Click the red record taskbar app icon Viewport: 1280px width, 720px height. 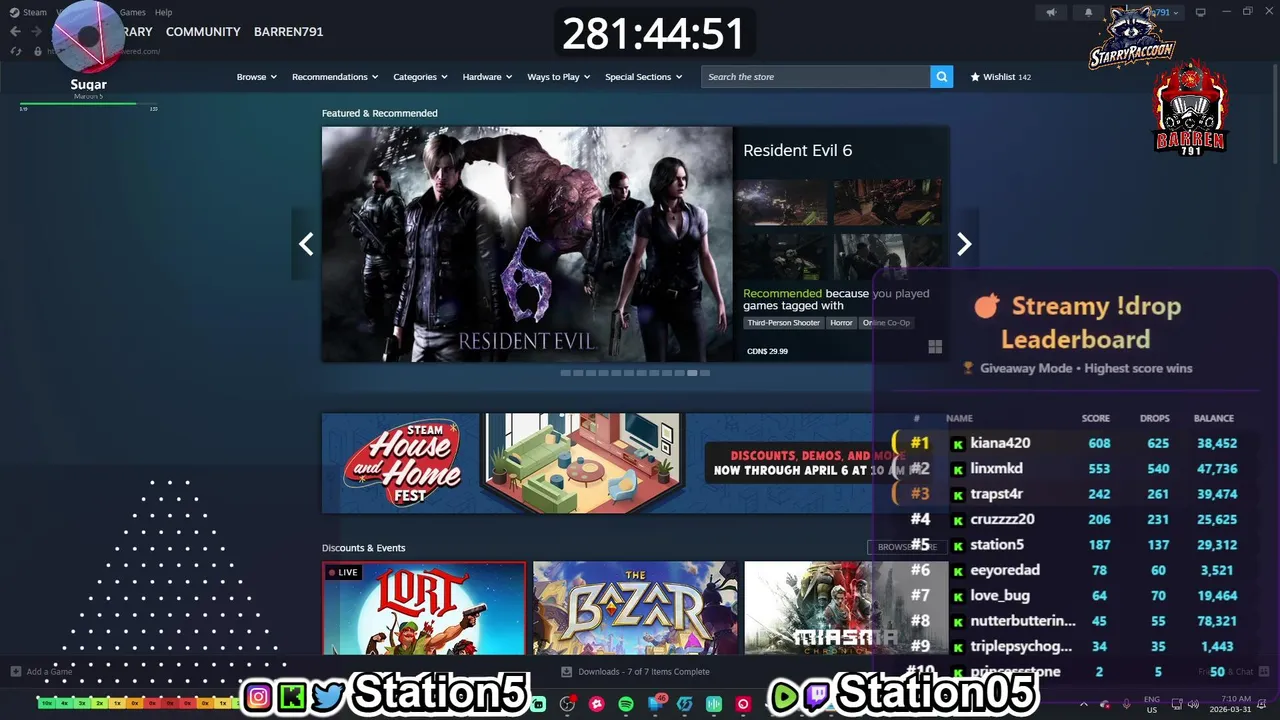[743, 704]
